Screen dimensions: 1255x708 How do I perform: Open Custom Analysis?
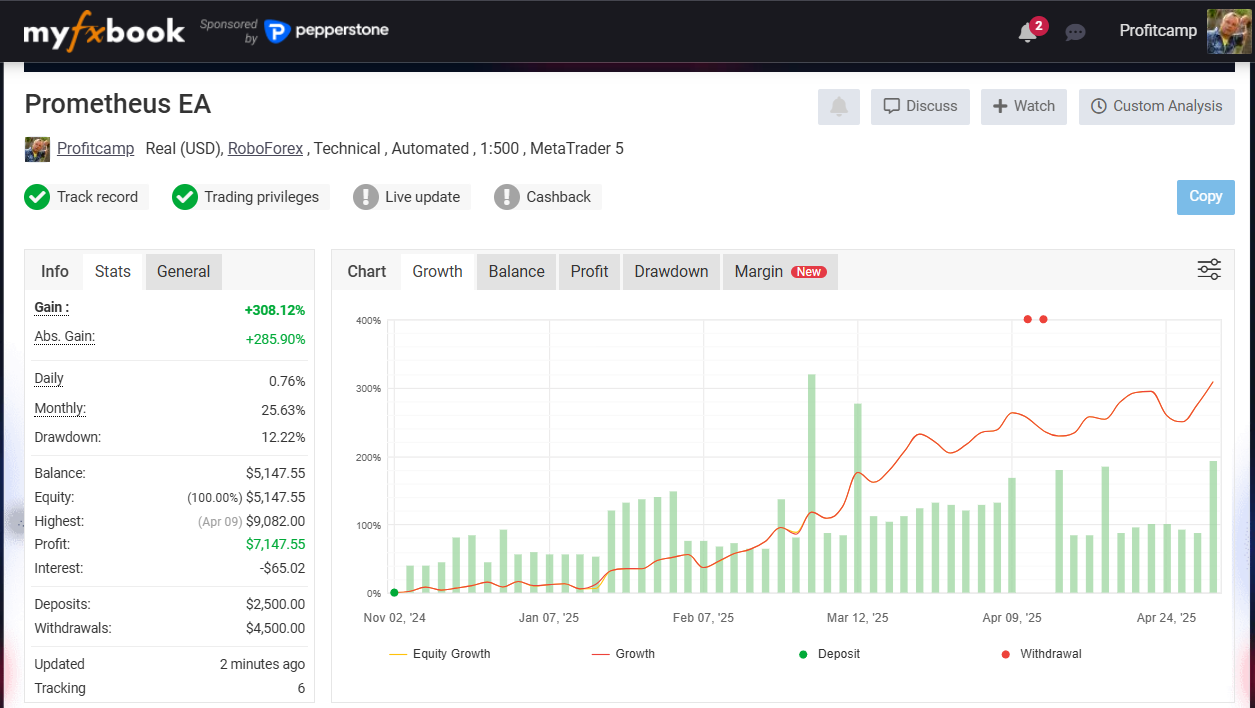1157,106
